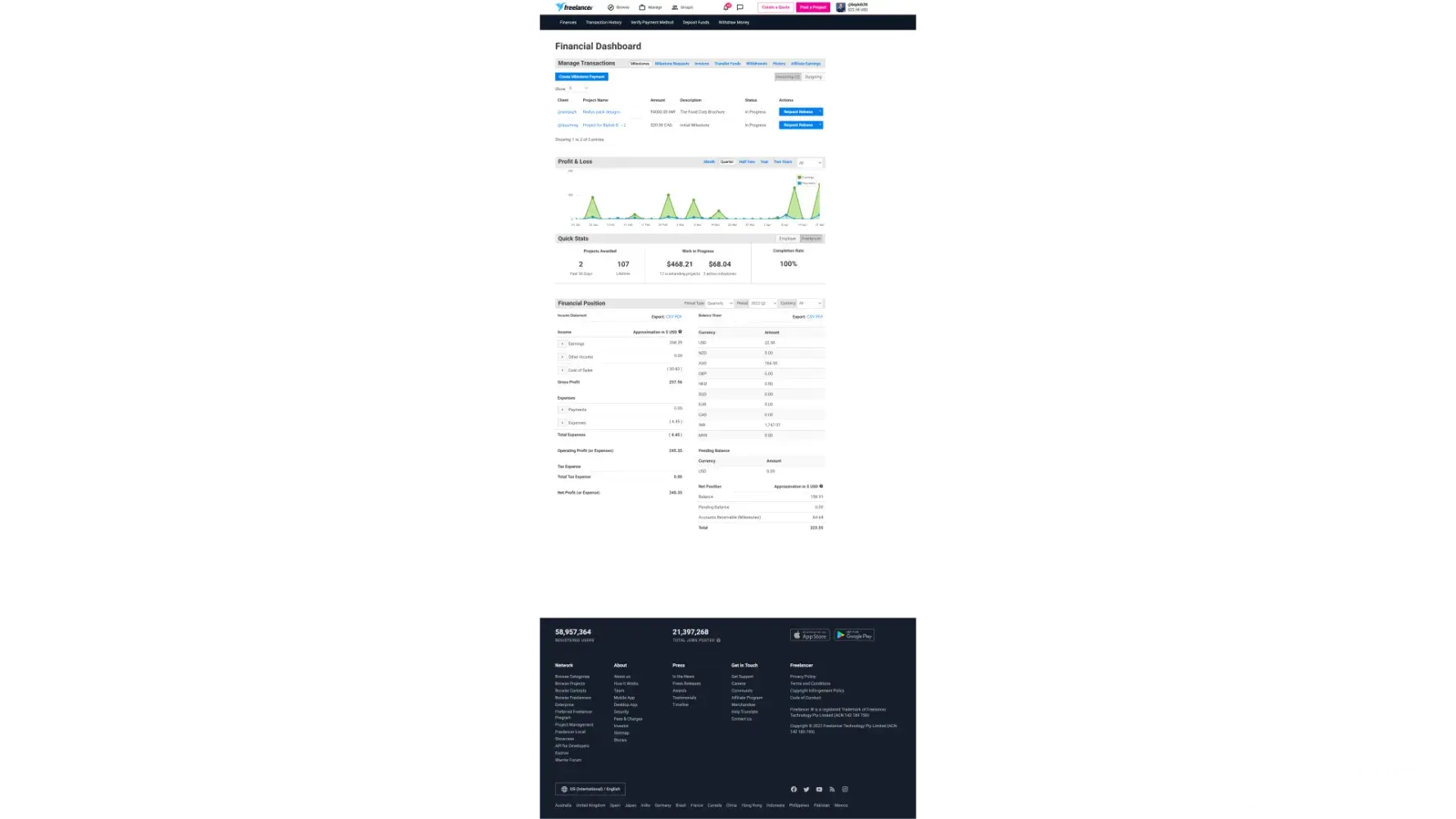Viewport: 1456px width, 819px height.
Task: Open the notifications bell icon
Action: point(726,7)
